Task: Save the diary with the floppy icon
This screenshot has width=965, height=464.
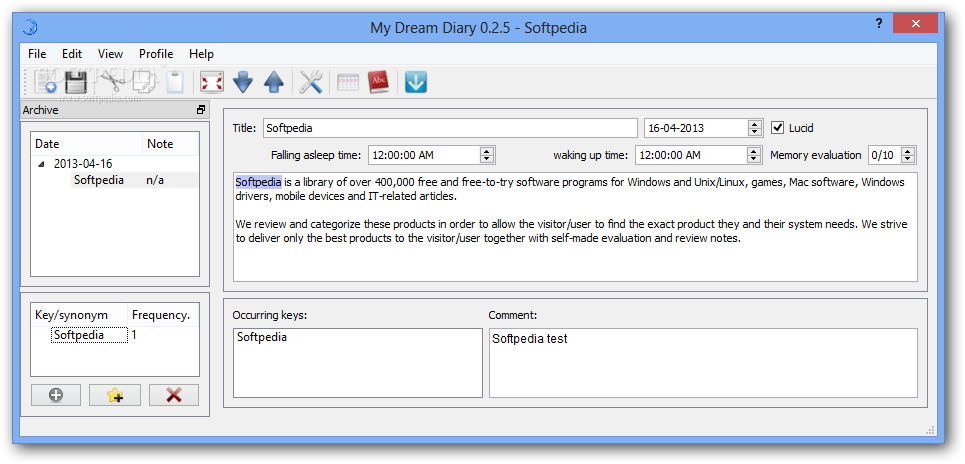Action: click(x=76, y=82)
